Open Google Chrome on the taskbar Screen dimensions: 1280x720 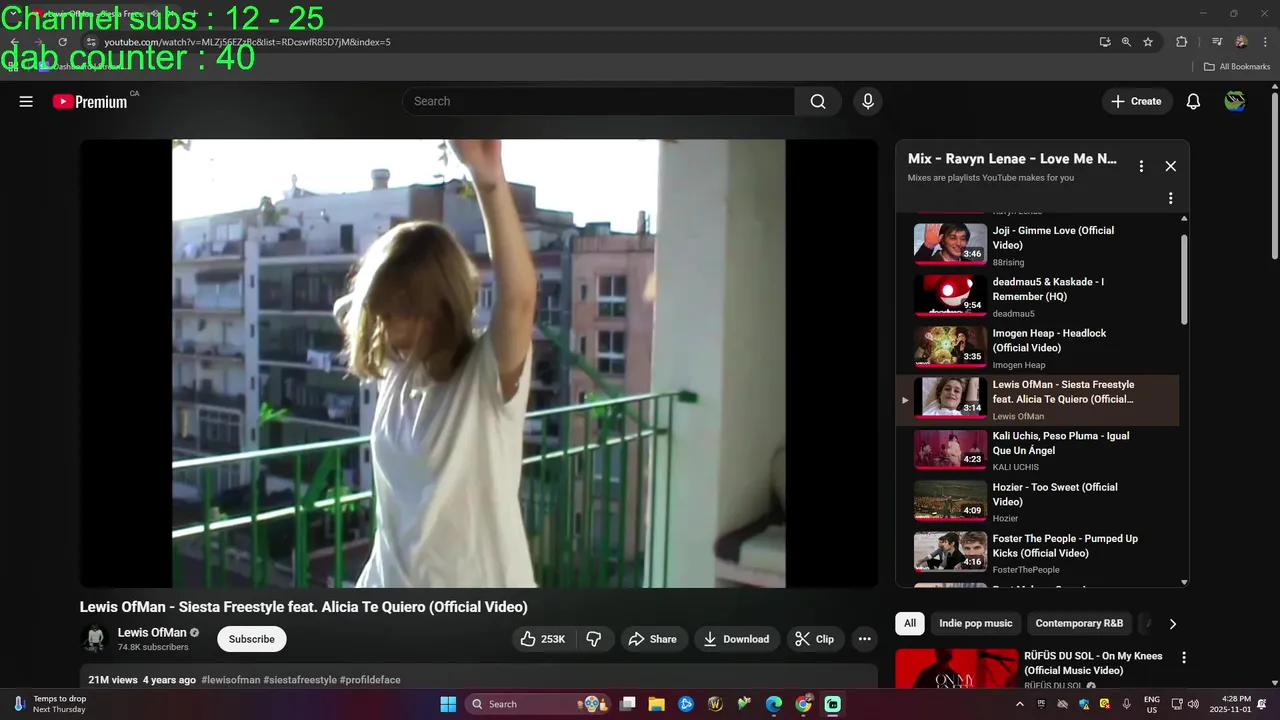[803, 704]
